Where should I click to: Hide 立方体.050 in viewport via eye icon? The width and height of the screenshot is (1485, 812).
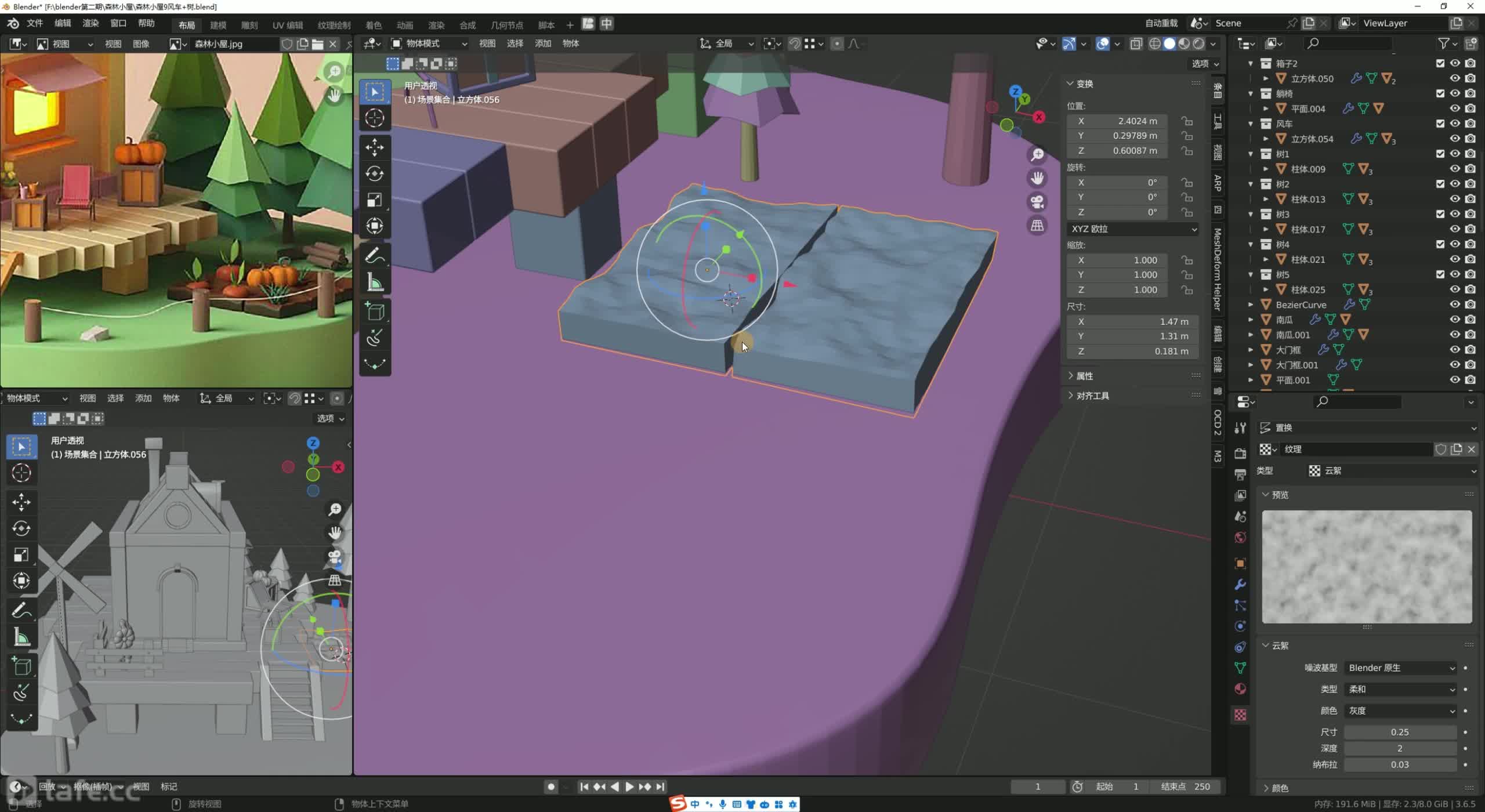pyautogui.click(x=1455, y=78)
